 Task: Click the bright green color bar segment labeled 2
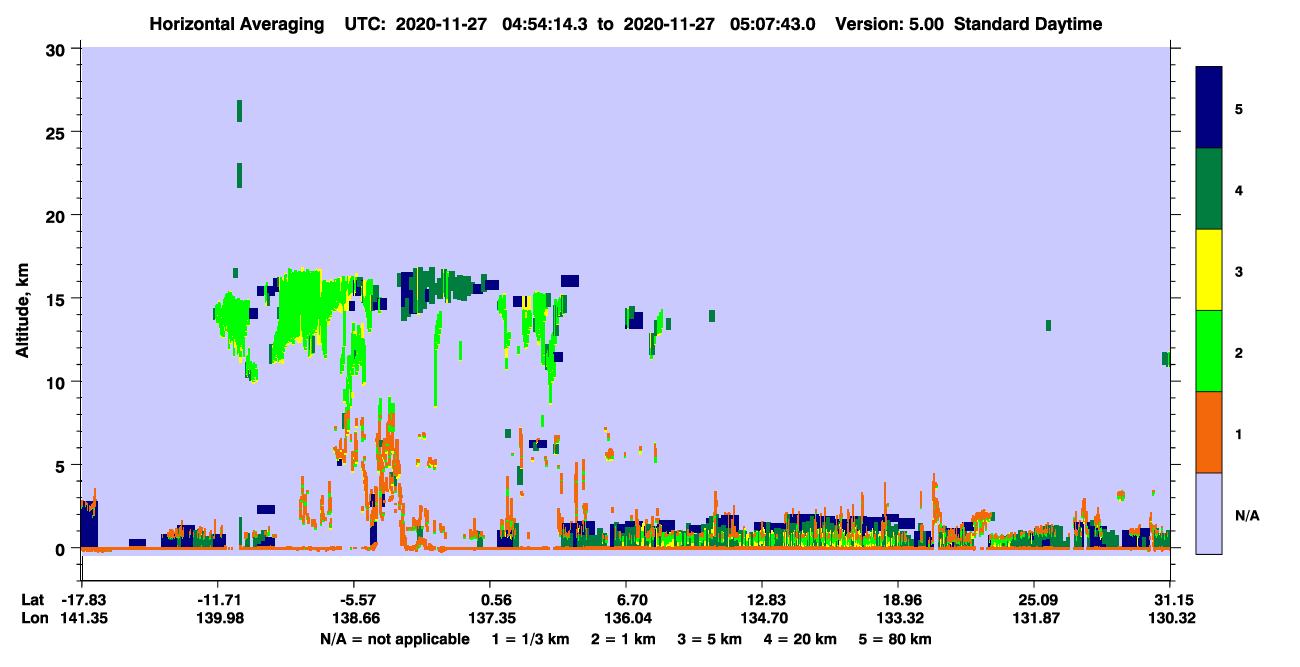tap(1209, 351)
